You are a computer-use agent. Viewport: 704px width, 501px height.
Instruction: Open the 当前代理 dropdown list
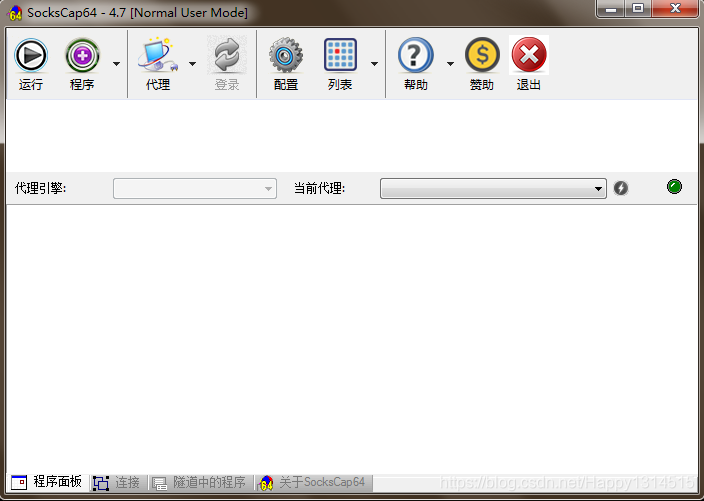tap(493, 189)
